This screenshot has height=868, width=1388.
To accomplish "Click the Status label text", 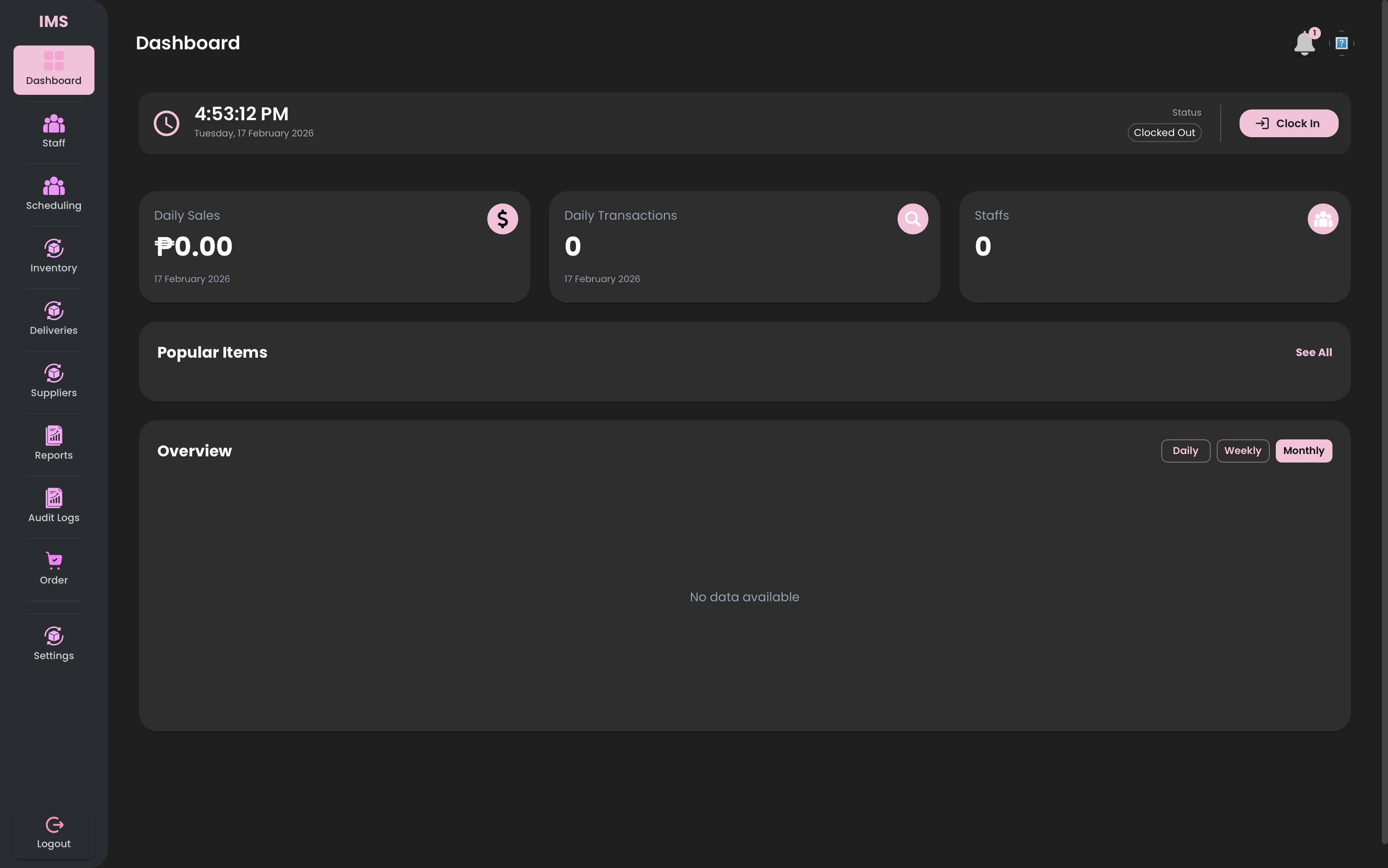I will pos(1186,113).
